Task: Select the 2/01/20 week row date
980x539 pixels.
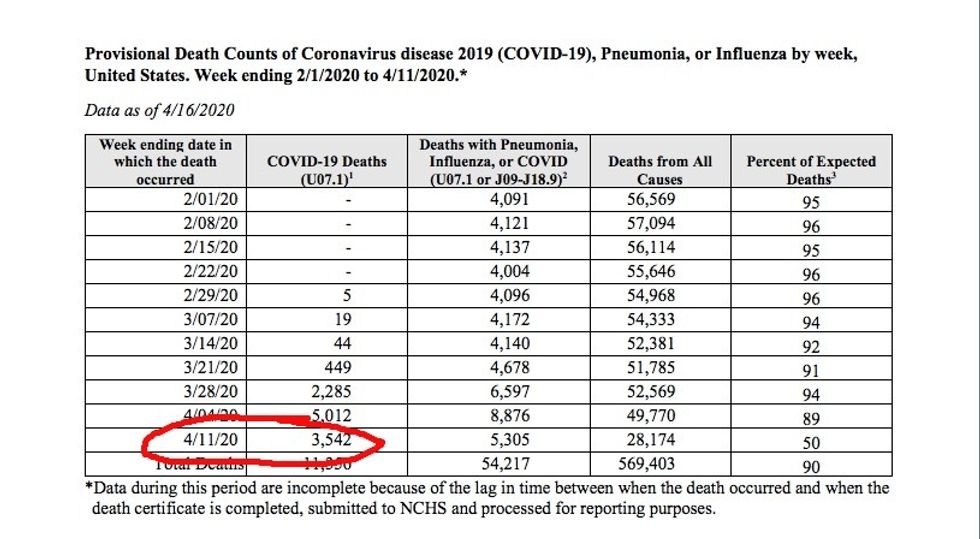Action: tap(206, 199)
